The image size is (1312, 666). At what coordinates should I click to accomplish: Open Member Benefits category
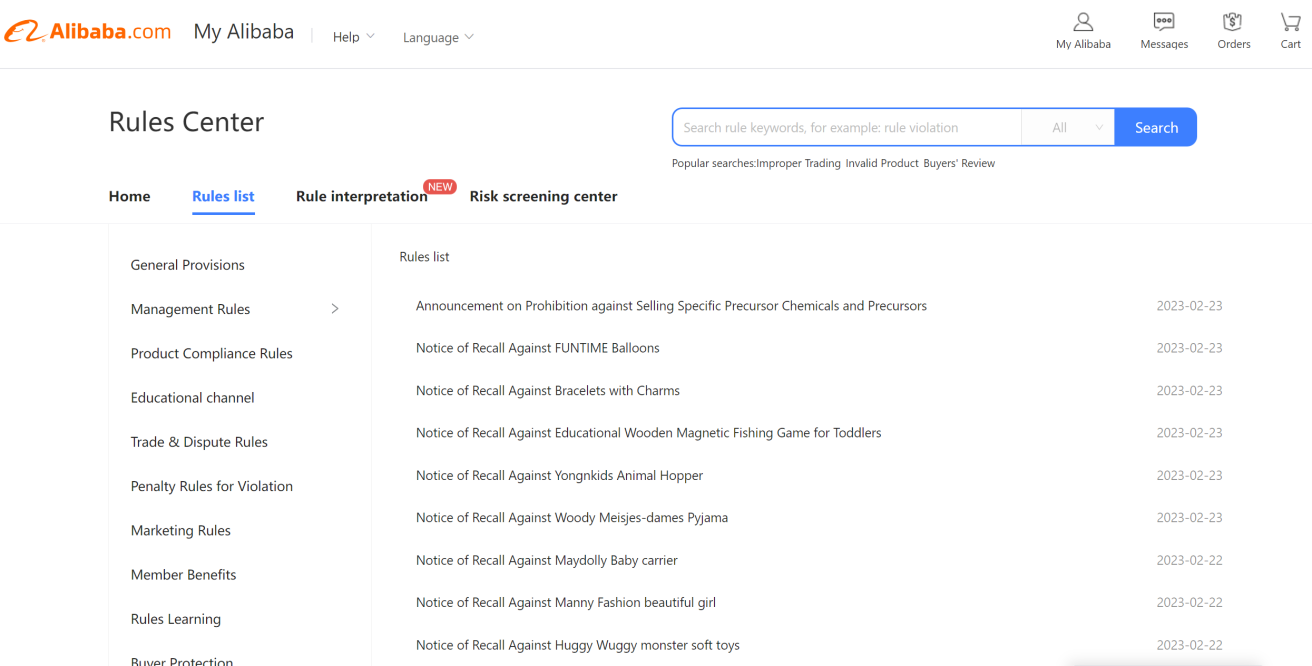click(183, 574)
